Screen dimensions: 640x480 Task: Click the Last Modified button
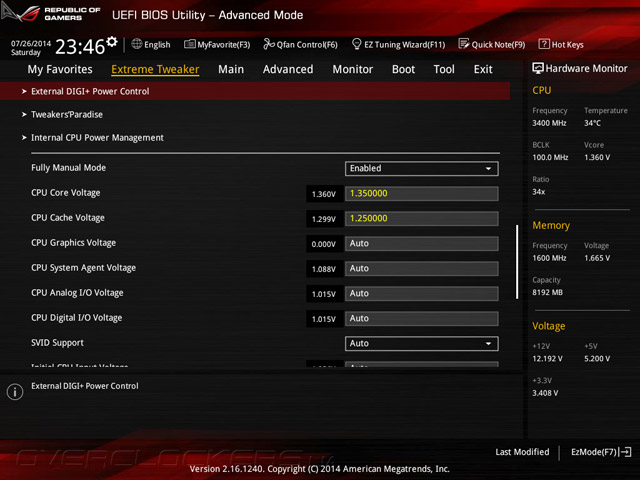point(522,452)
